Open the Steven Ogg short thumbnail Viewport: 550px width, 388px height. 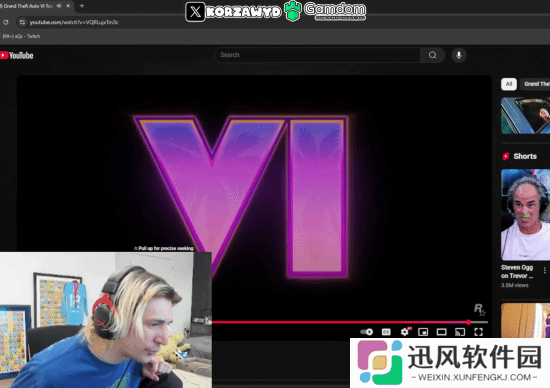click(x=525, y=214)
